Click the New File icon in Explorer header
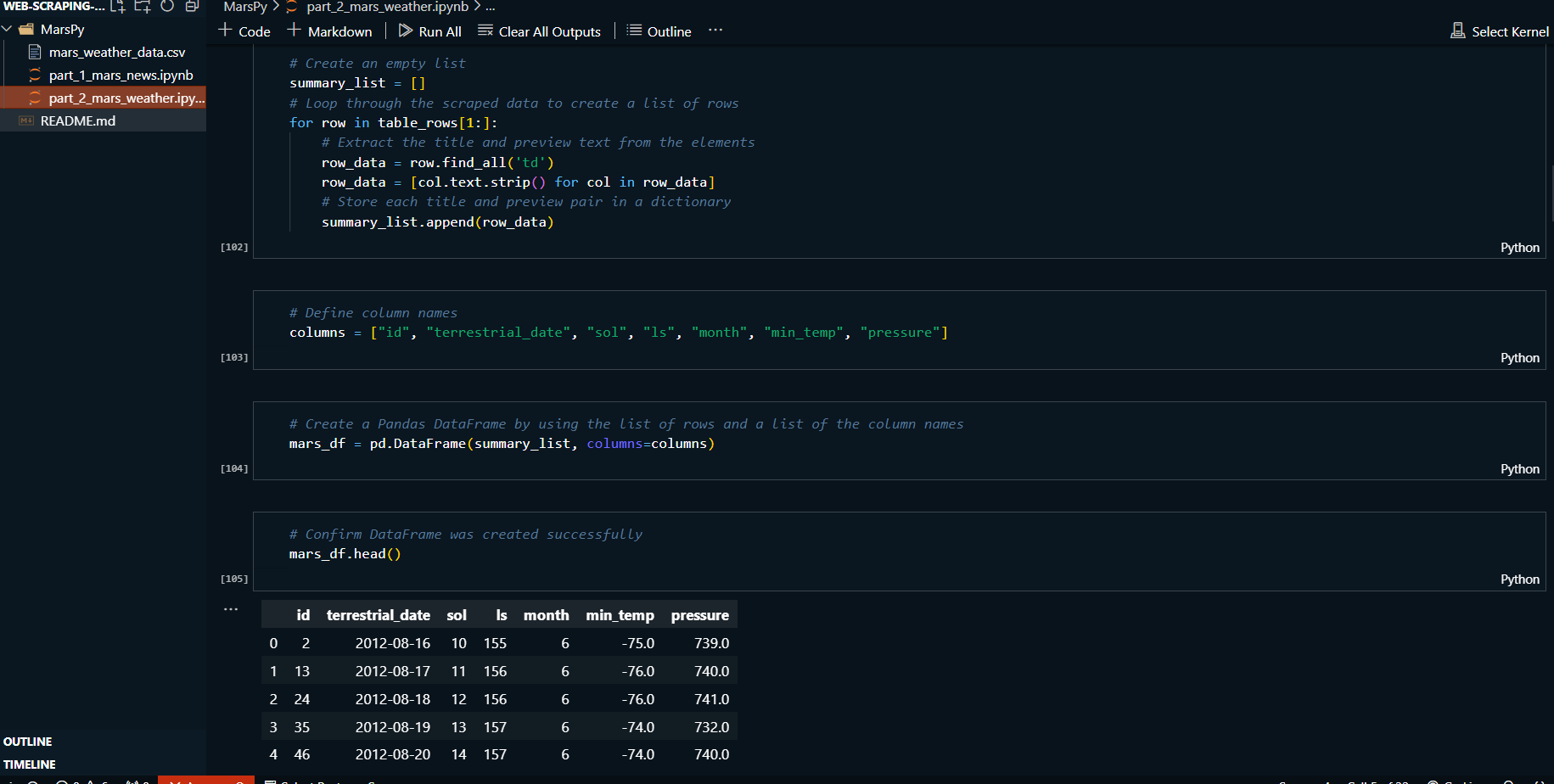 118,7
